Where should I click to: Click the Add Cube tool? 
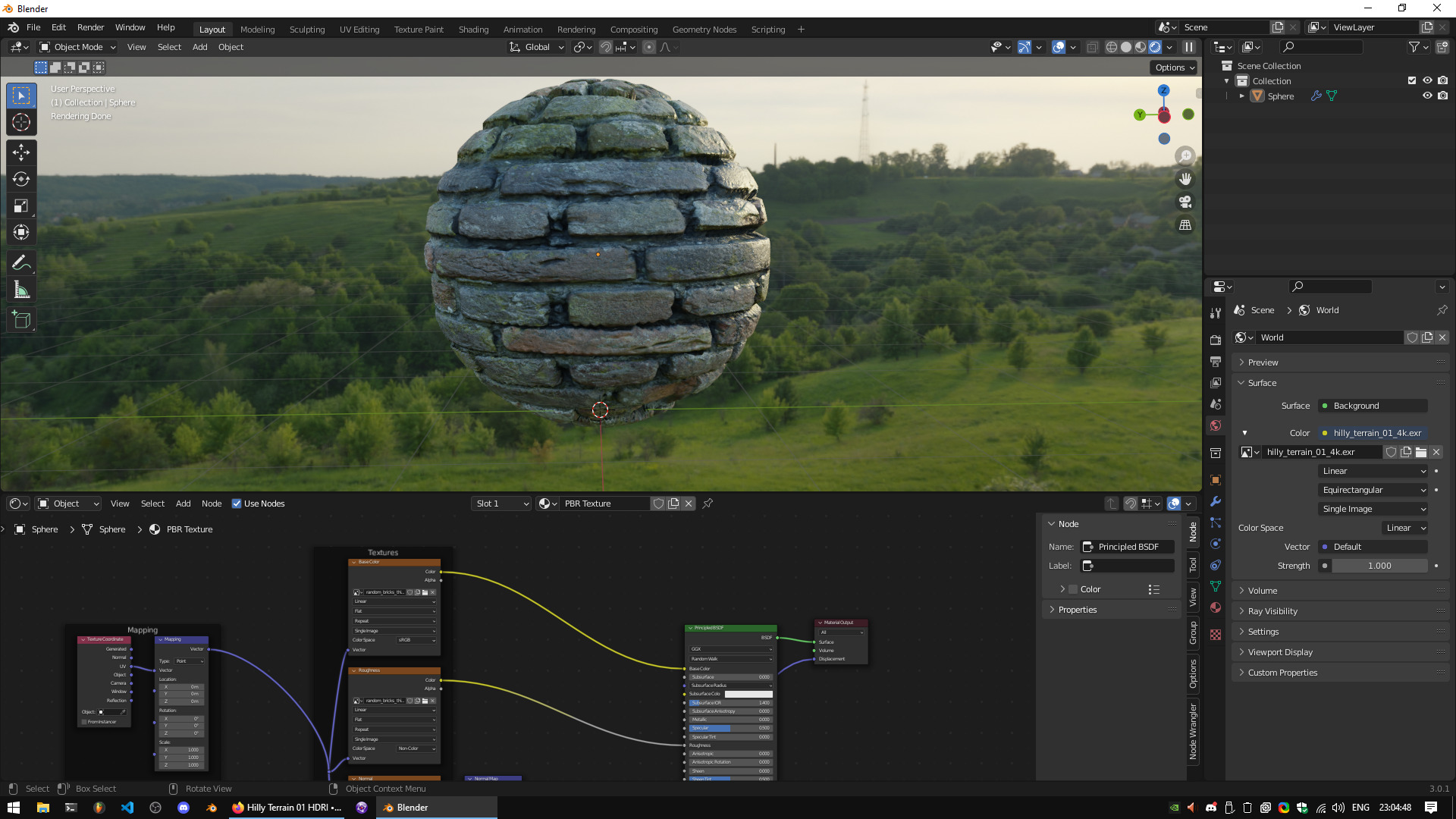(x=21, y=320)
